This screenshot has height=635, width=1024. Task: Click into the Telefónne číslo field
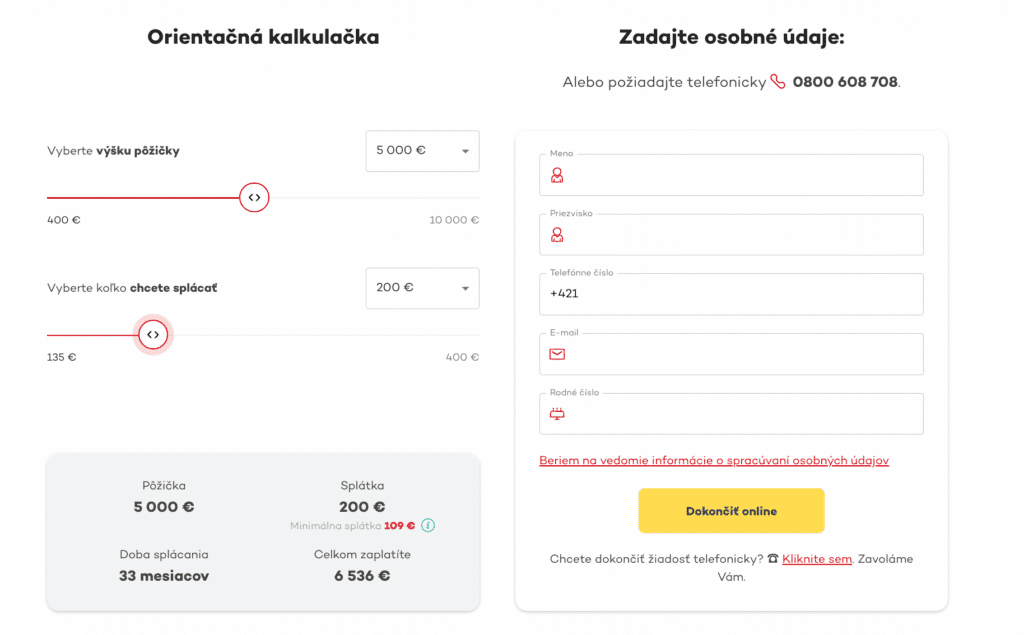click(x=740, y=294)
